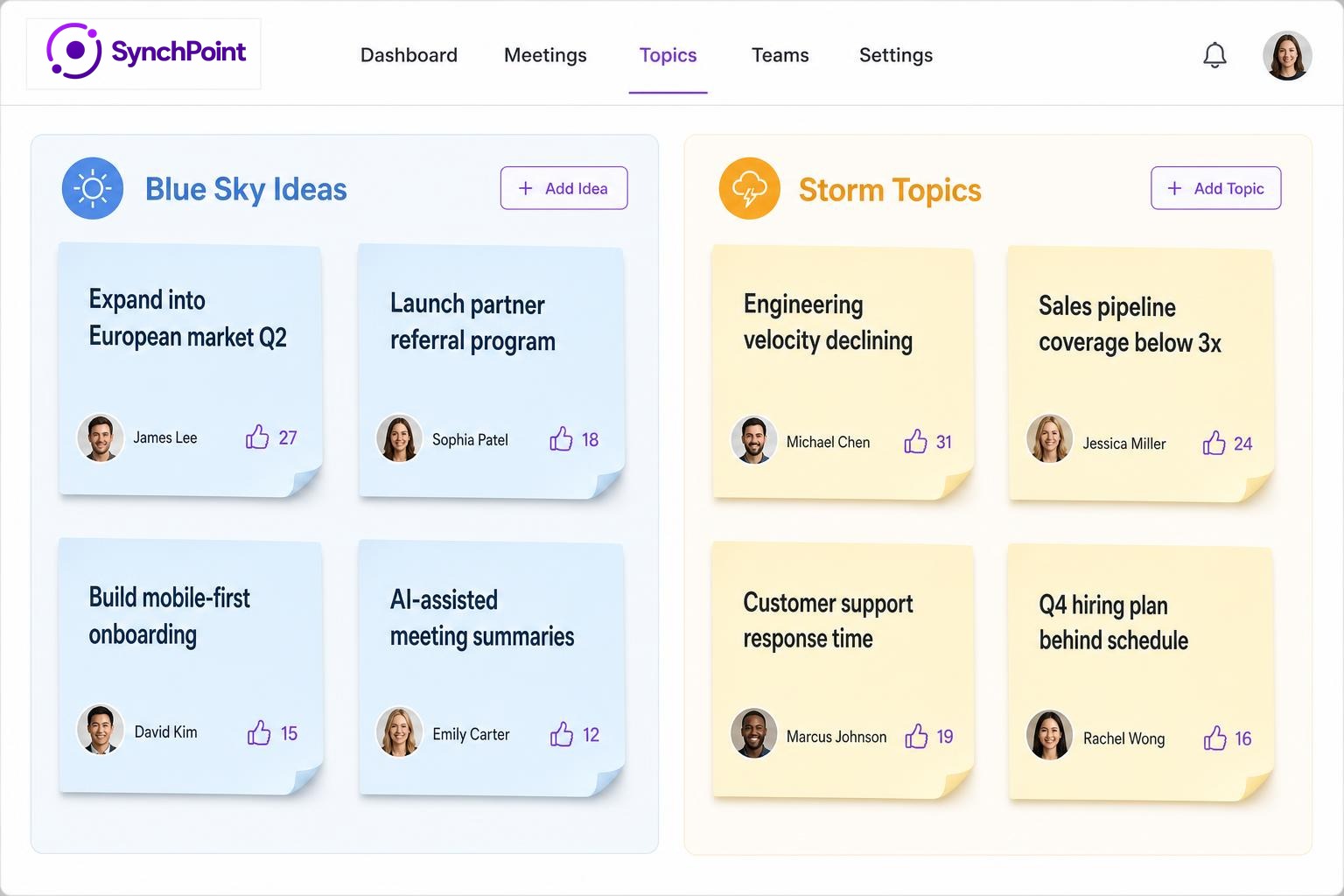Thumbs-up the AI-assisted meeting summaries idea
The image size is (1344, 896).
[562, 734]
